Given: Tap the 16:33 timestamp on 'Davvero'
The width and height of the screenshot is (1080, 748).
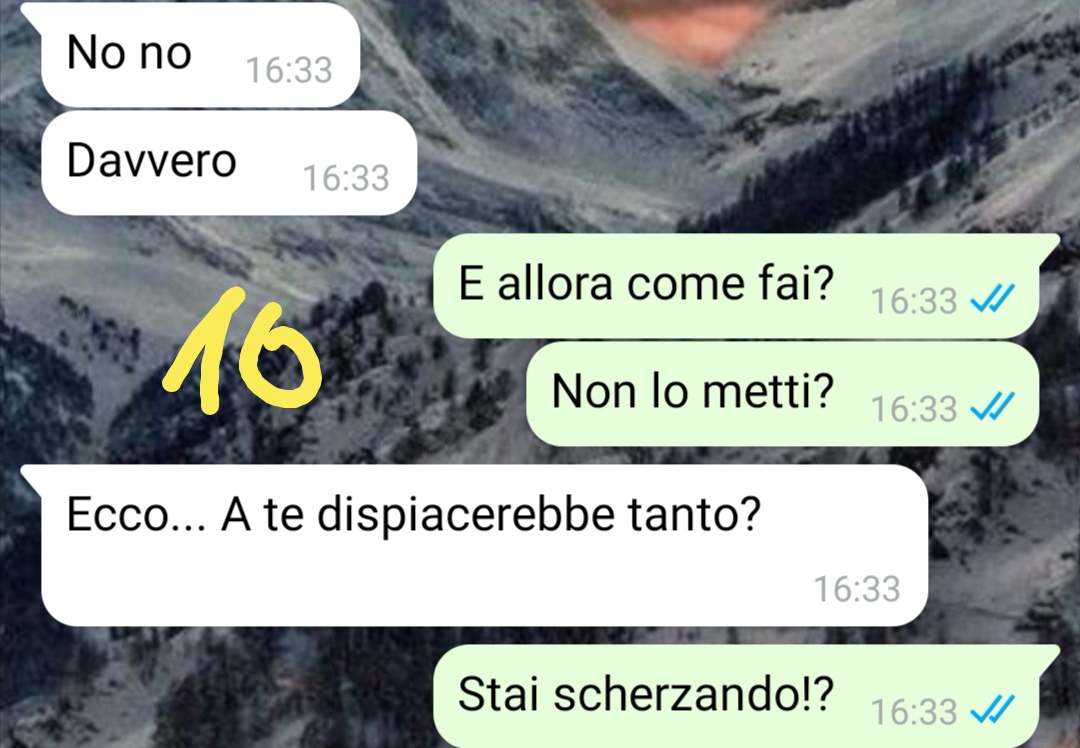Looking at the screenshot, I should (346, 178).
